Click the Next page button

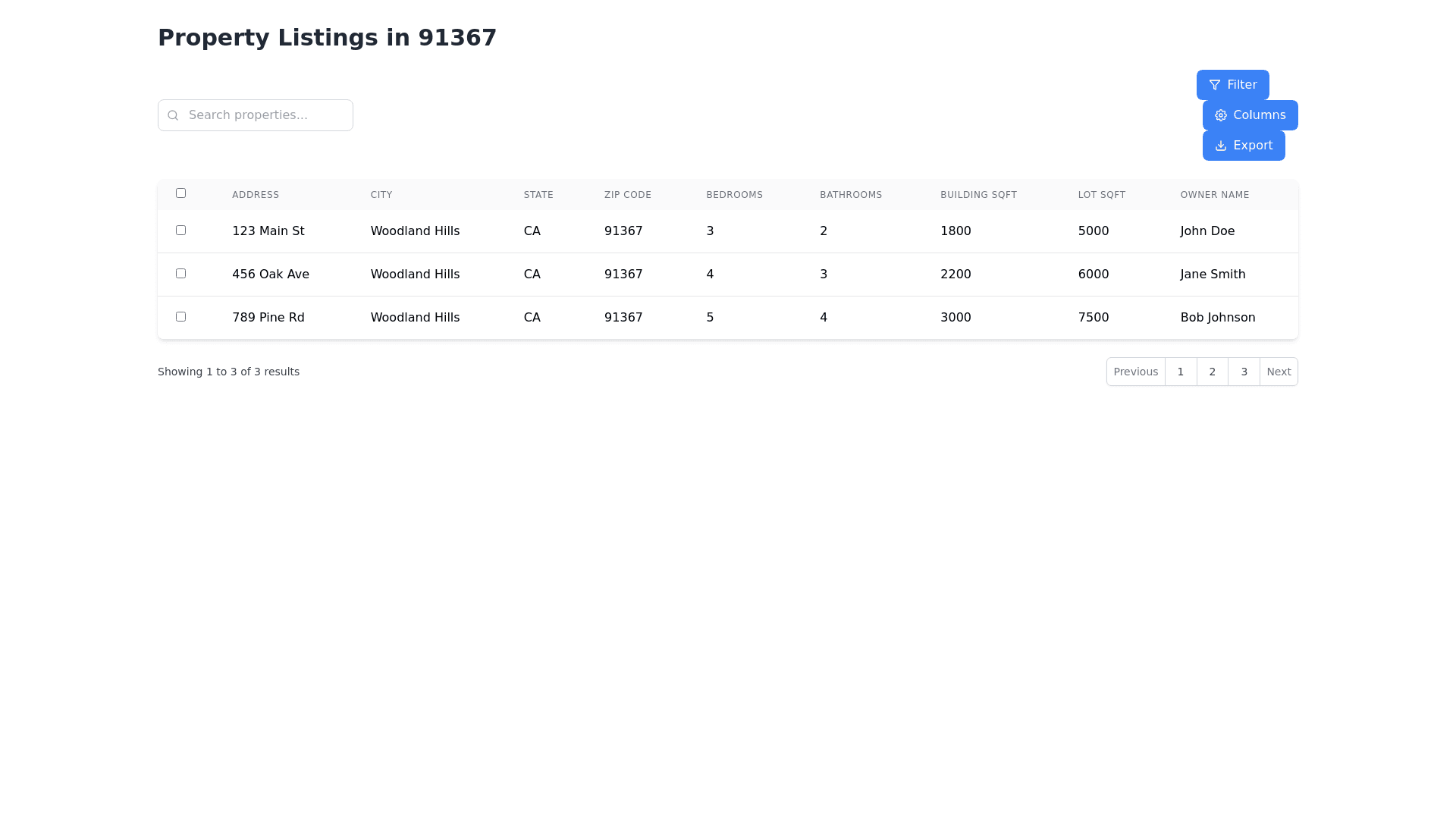click(x=1279, y=372)
